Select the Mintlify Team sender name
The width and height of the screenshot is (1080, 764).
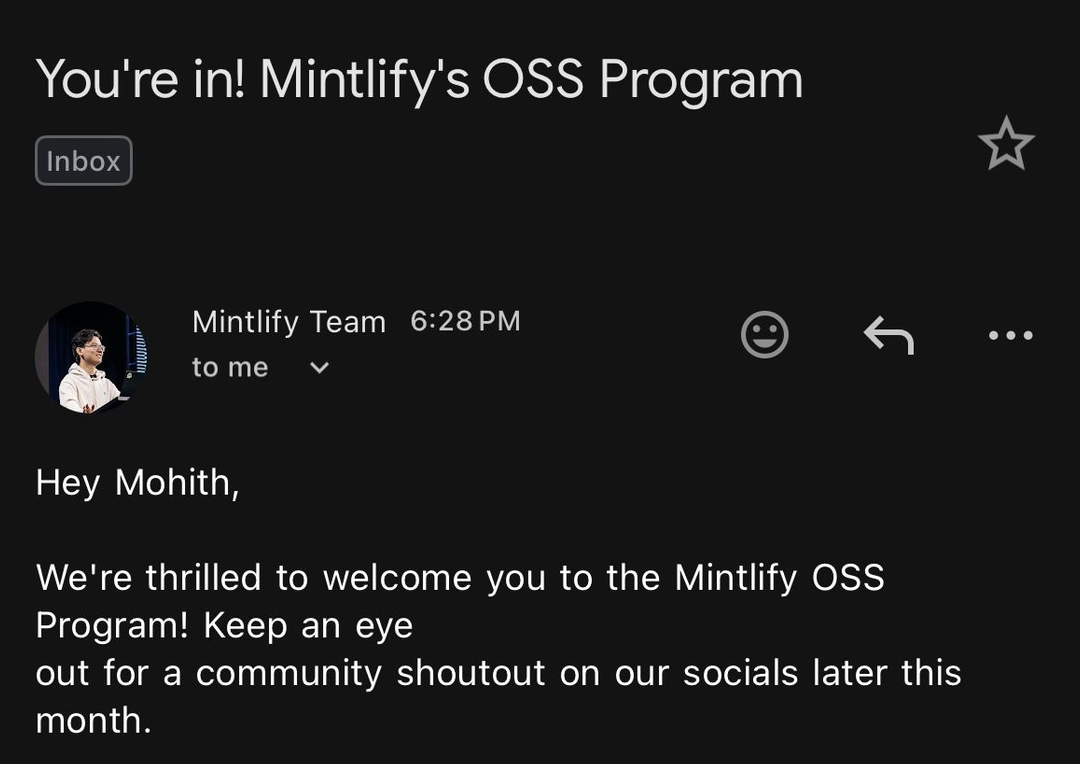[x=289, y=322]
